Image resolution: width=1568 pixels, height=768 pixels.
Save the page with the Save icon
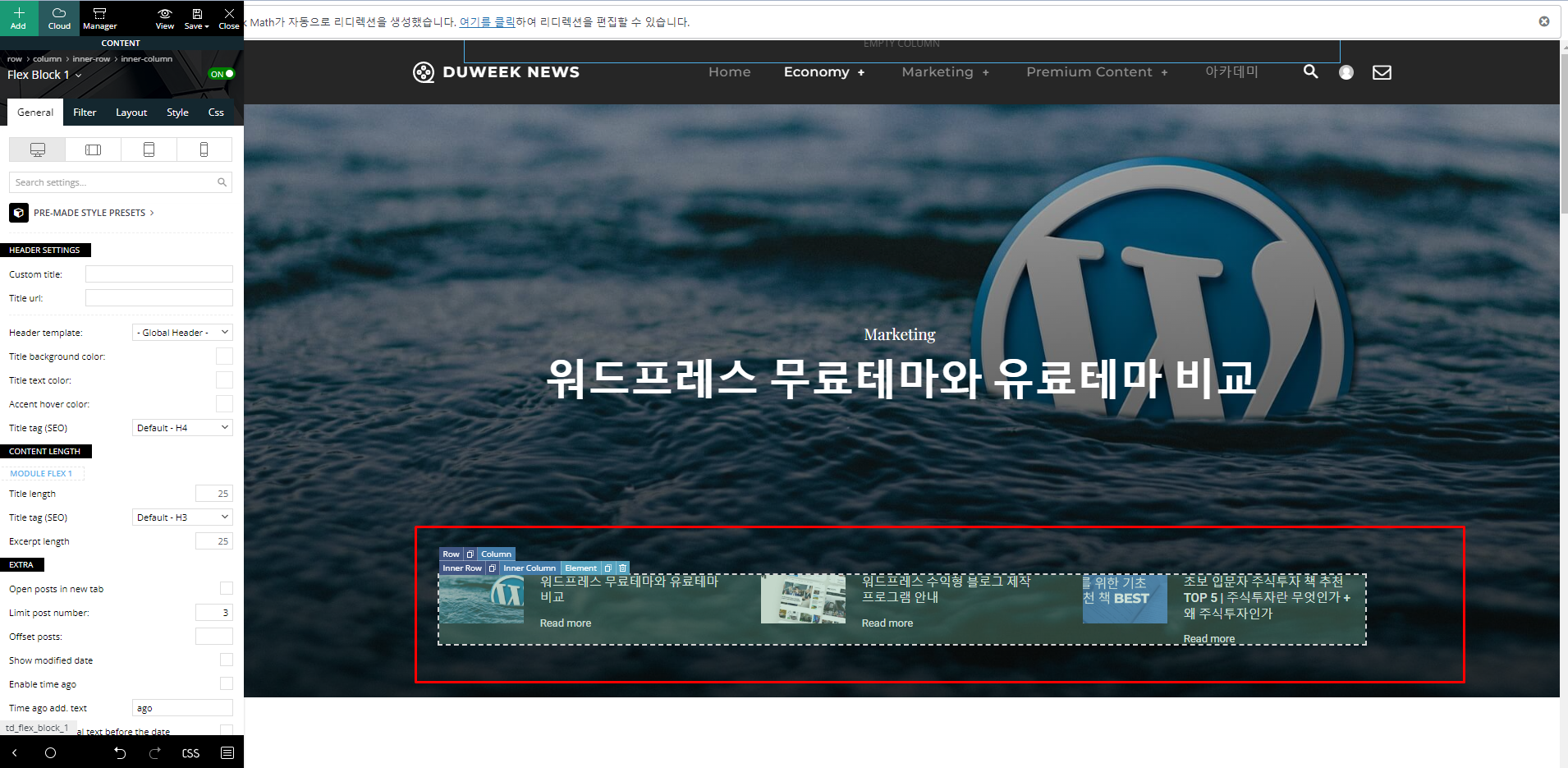coord(197,17)
